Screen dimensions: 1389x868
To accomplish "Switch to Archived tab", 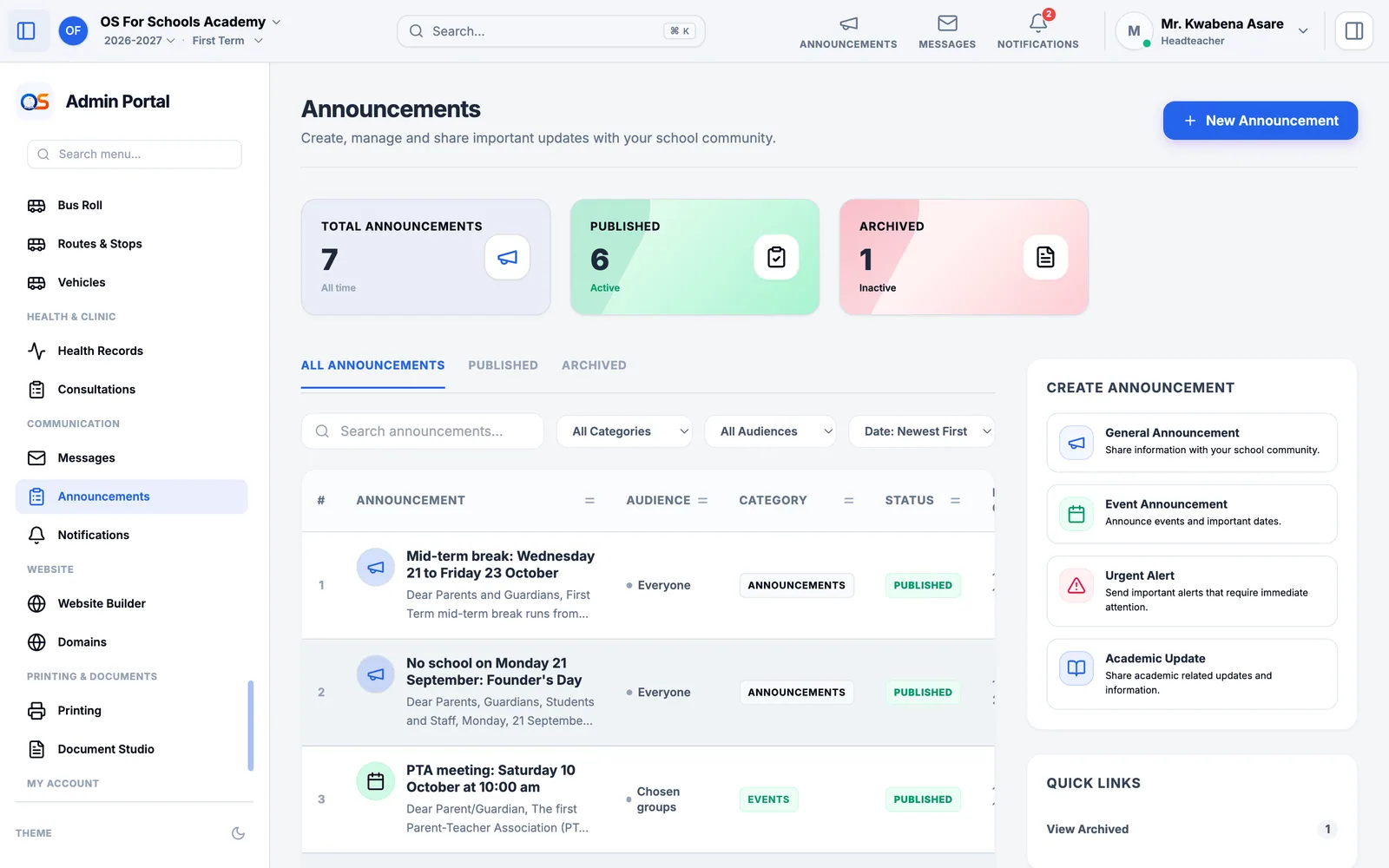I will click(x=594, y=365).
